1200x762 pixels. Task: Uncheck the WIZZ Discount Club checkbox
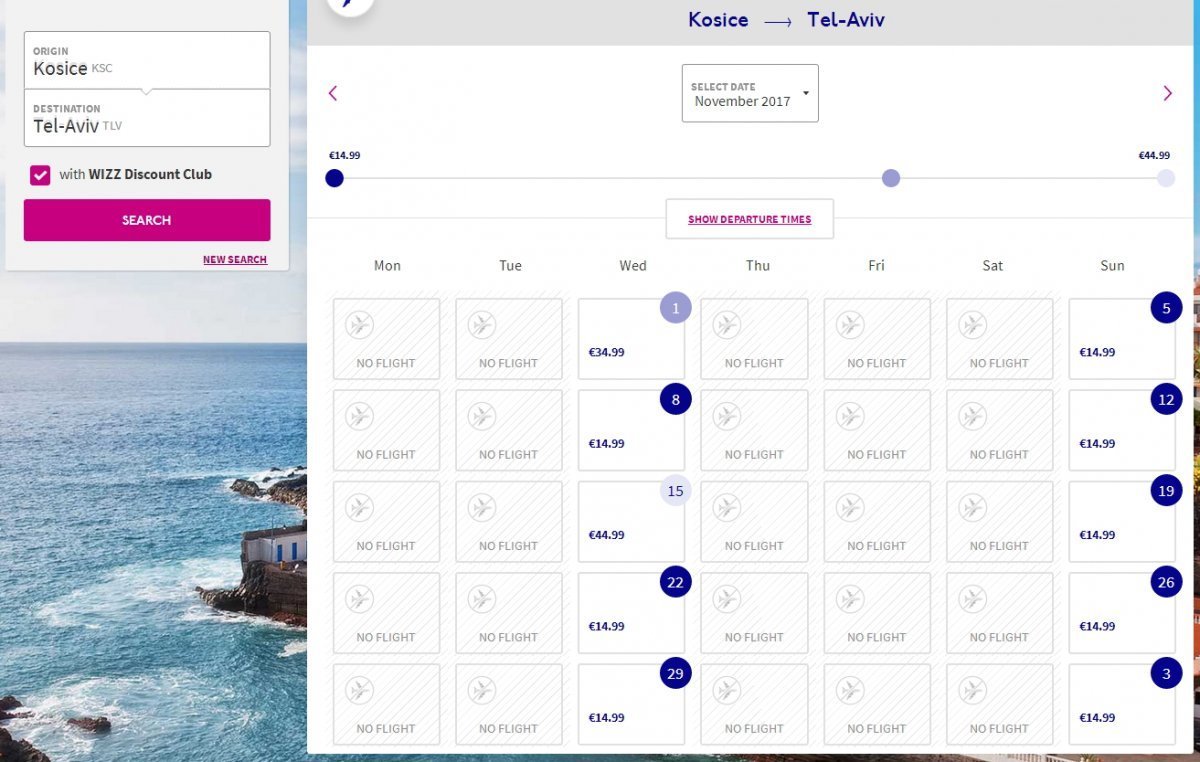point(40,175)
